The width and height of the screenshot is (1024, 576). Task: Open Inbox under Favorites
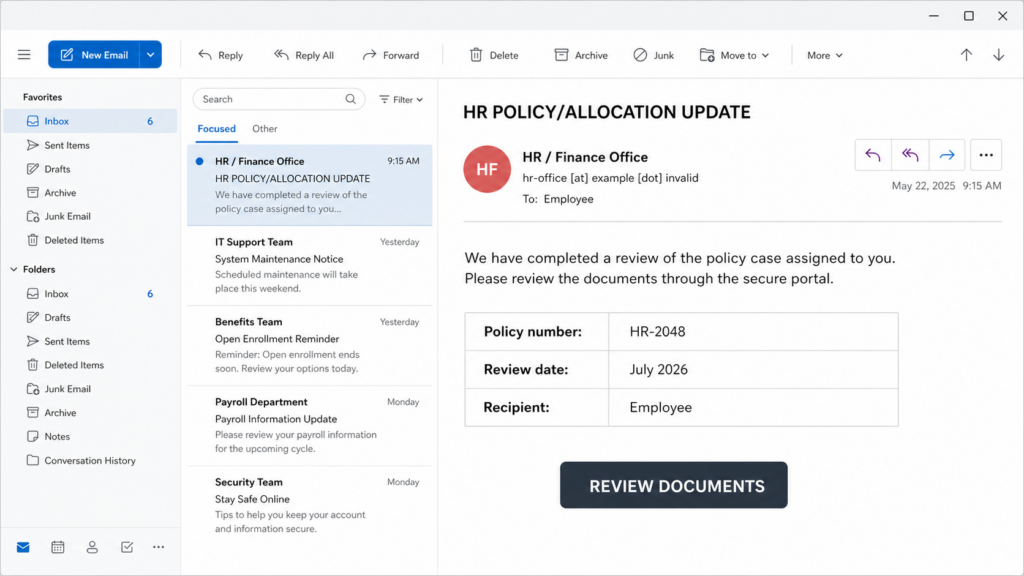(90, 121)
